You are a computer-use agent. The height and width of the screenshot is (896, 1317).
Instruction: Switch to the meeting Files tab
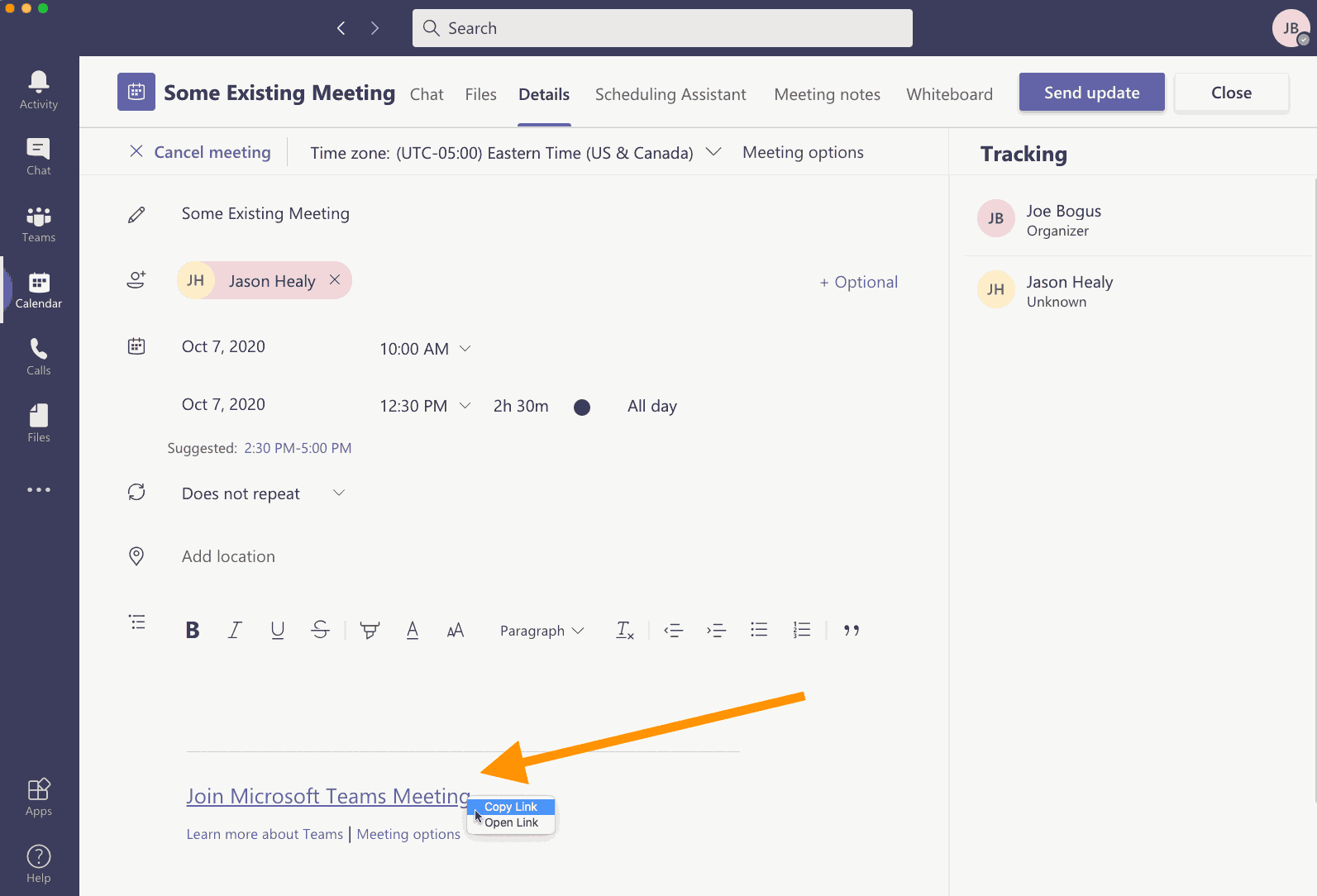(480, 94)
